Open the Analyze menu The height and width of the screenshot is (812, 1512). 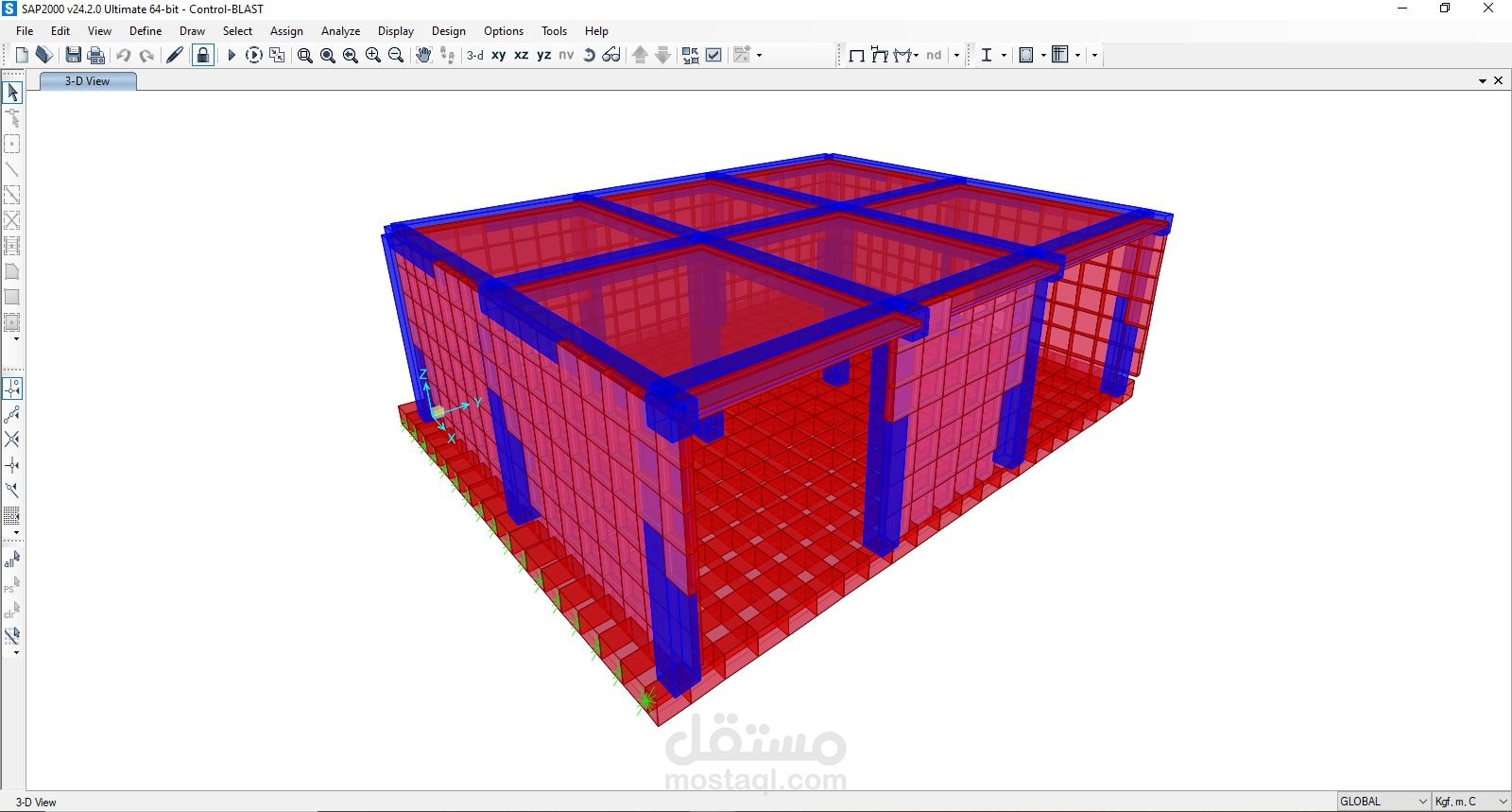click(x=340, y=30)
